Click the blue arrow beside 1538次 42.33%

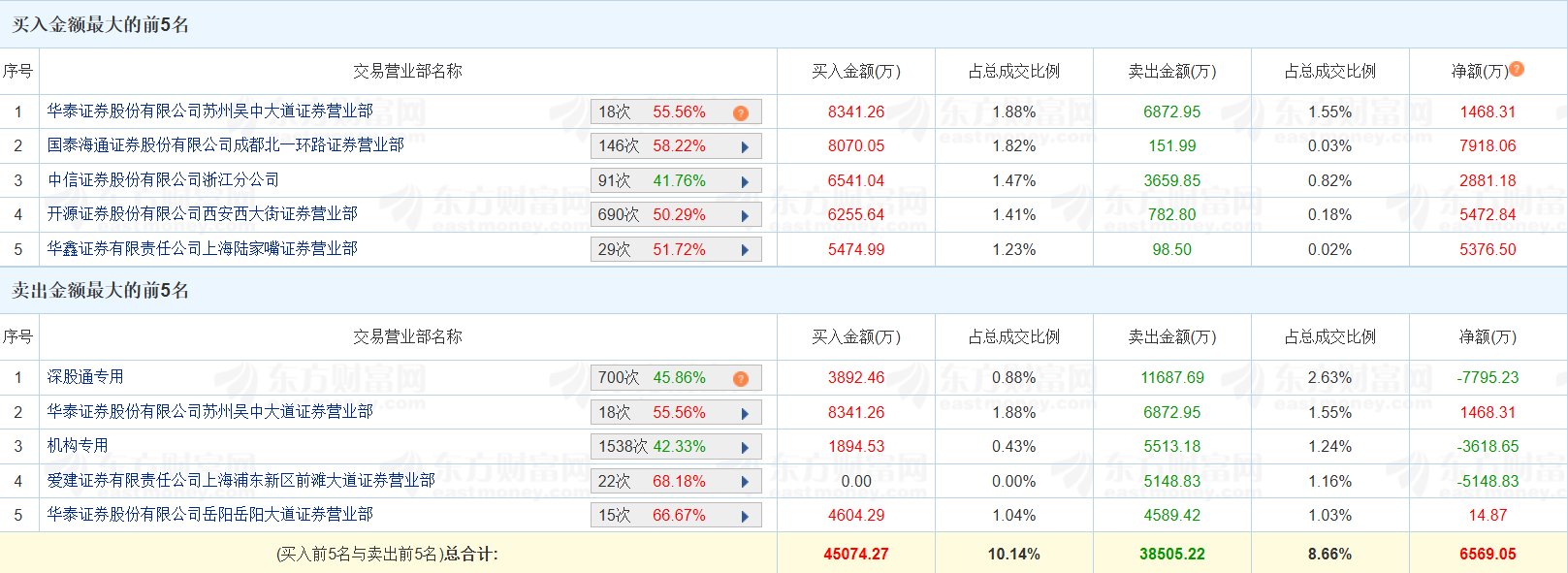745,448
